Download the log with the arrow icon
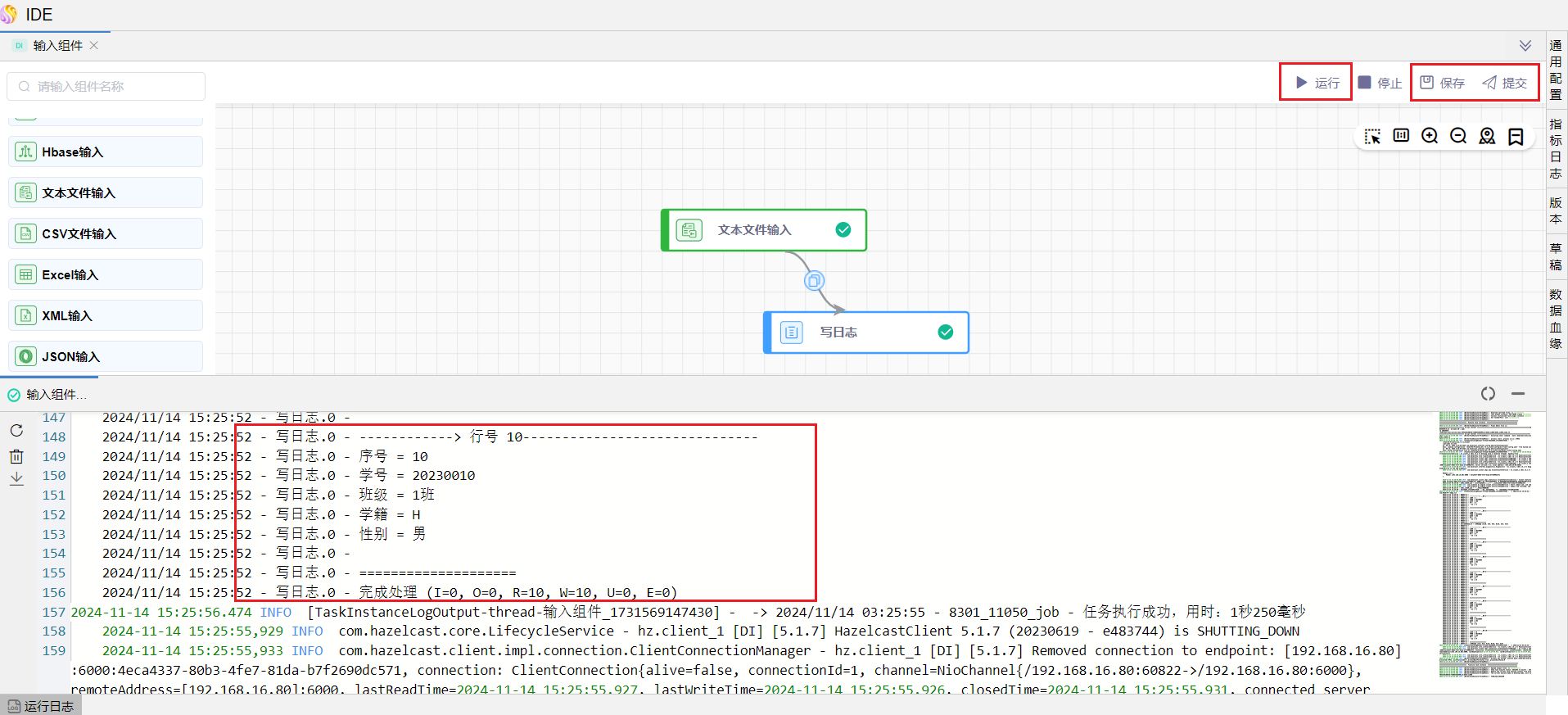Viewport: 1568px width, 715px height. (x=16, y=478)
